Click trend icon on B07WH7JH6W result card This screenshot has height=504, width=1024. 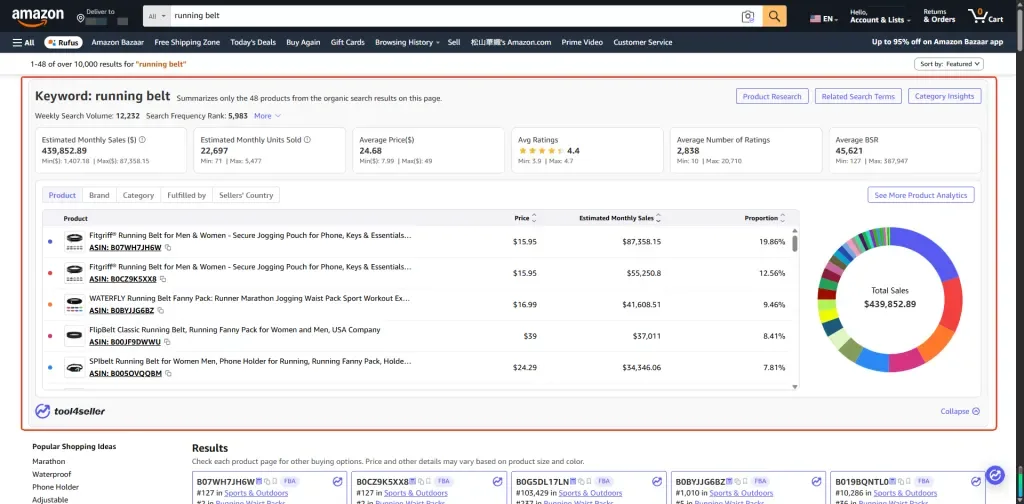(338, 482)
